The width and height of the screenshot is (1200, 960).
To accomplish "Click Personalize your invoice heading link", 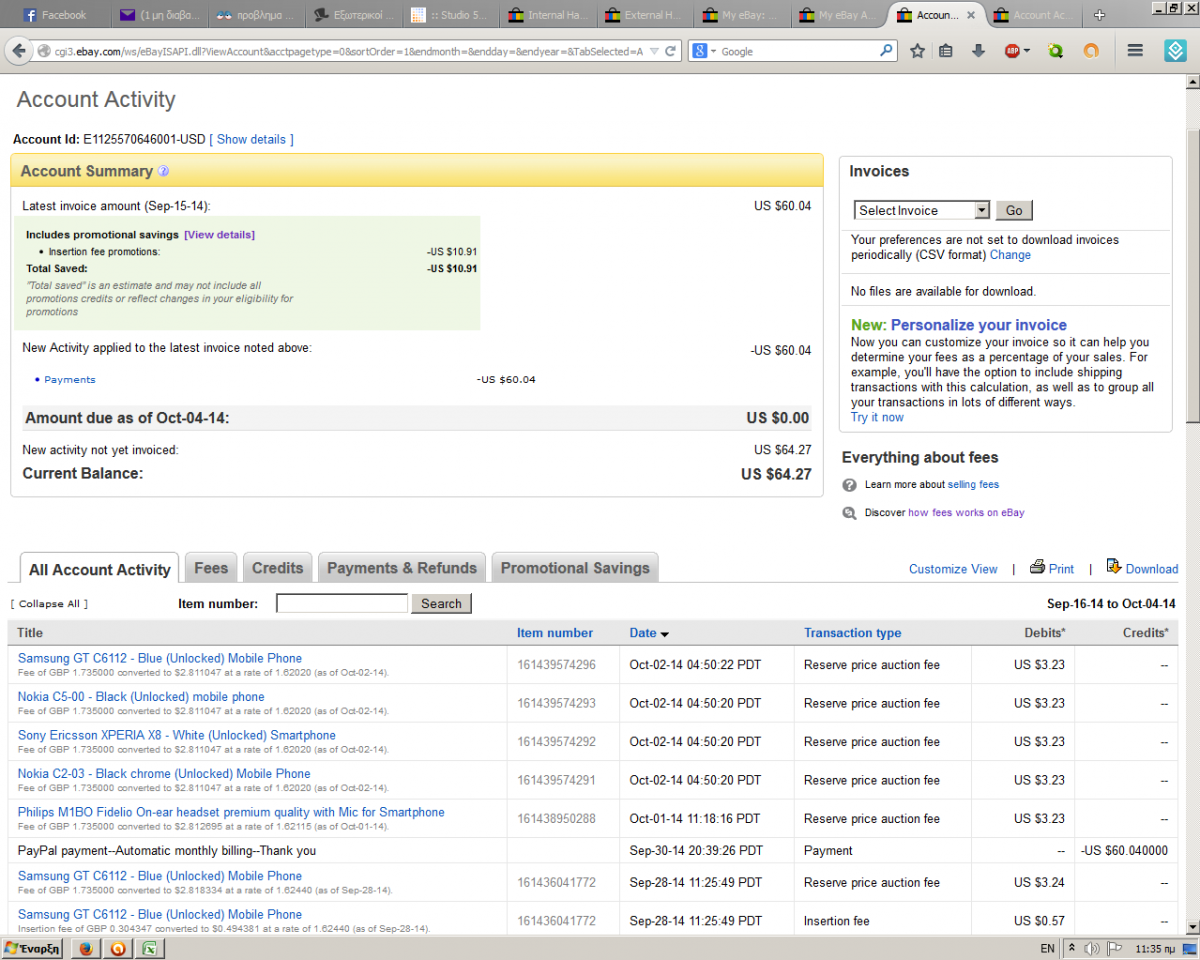I will 979,325.
